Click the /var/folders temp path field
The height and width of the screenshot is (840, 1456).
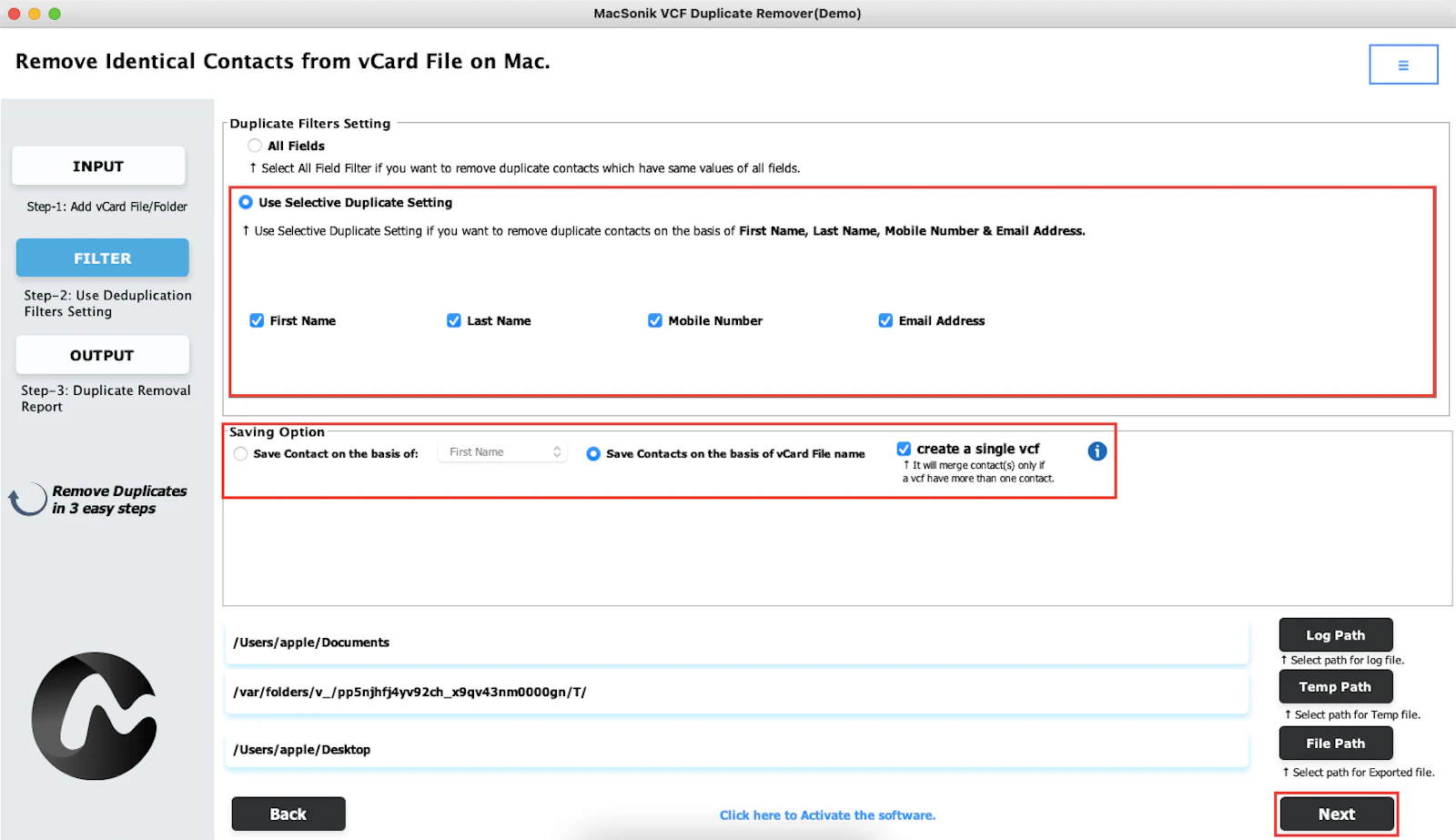[736, 692]
